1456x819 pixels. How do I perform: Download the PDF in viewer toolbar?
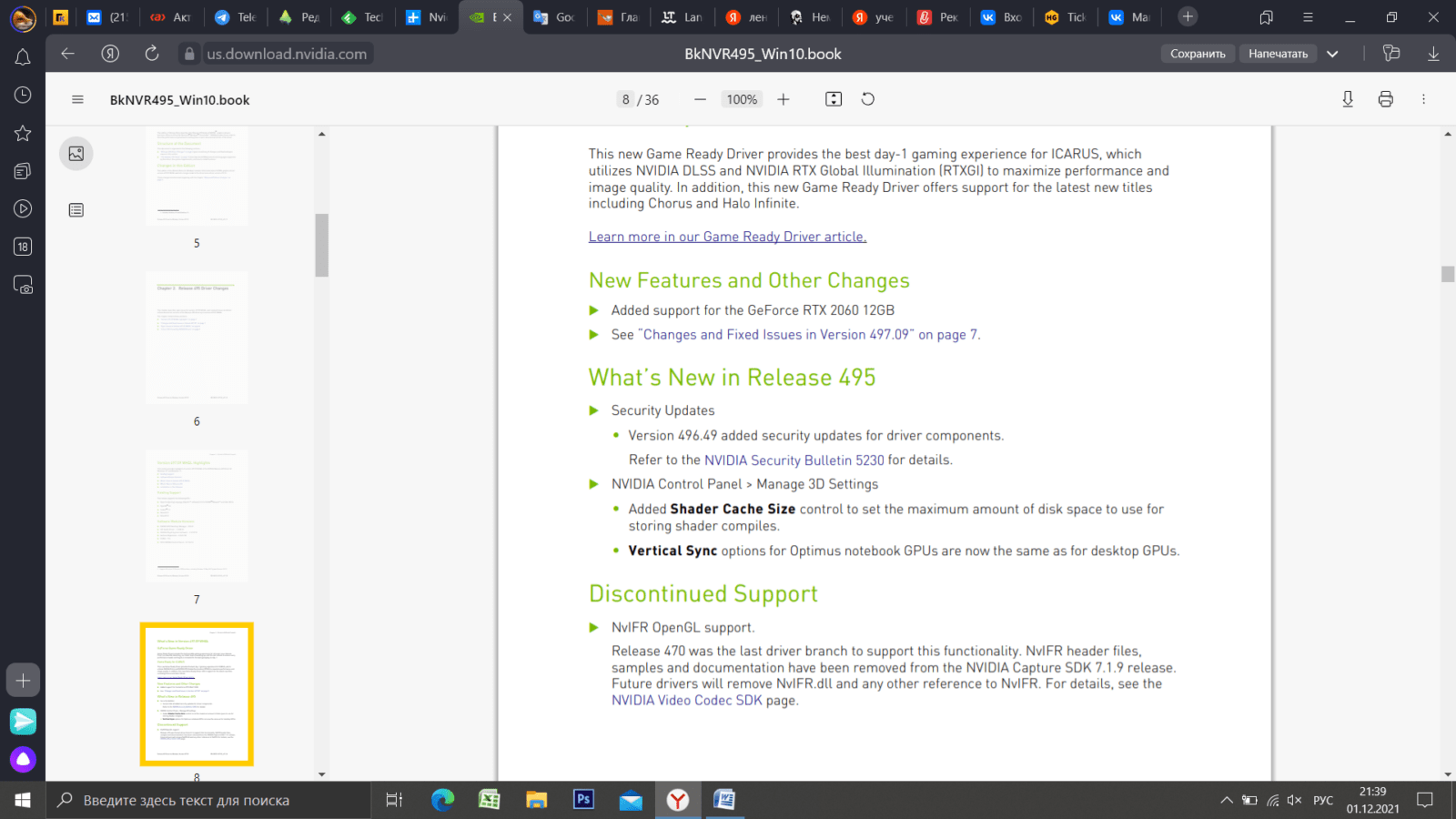coord(1348,99)
